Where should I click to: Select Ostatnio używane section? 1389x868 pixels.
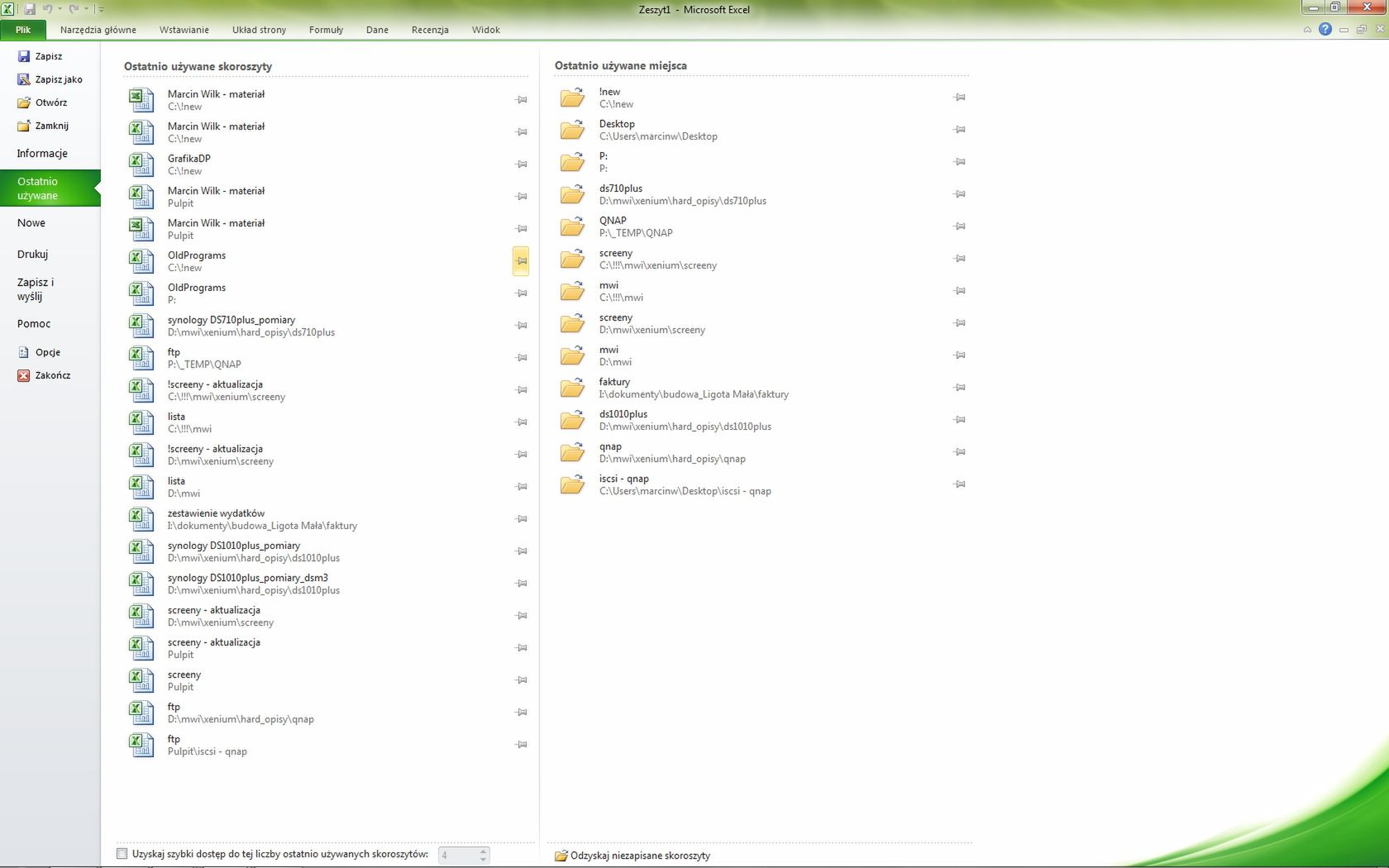[x=50, y=188]
